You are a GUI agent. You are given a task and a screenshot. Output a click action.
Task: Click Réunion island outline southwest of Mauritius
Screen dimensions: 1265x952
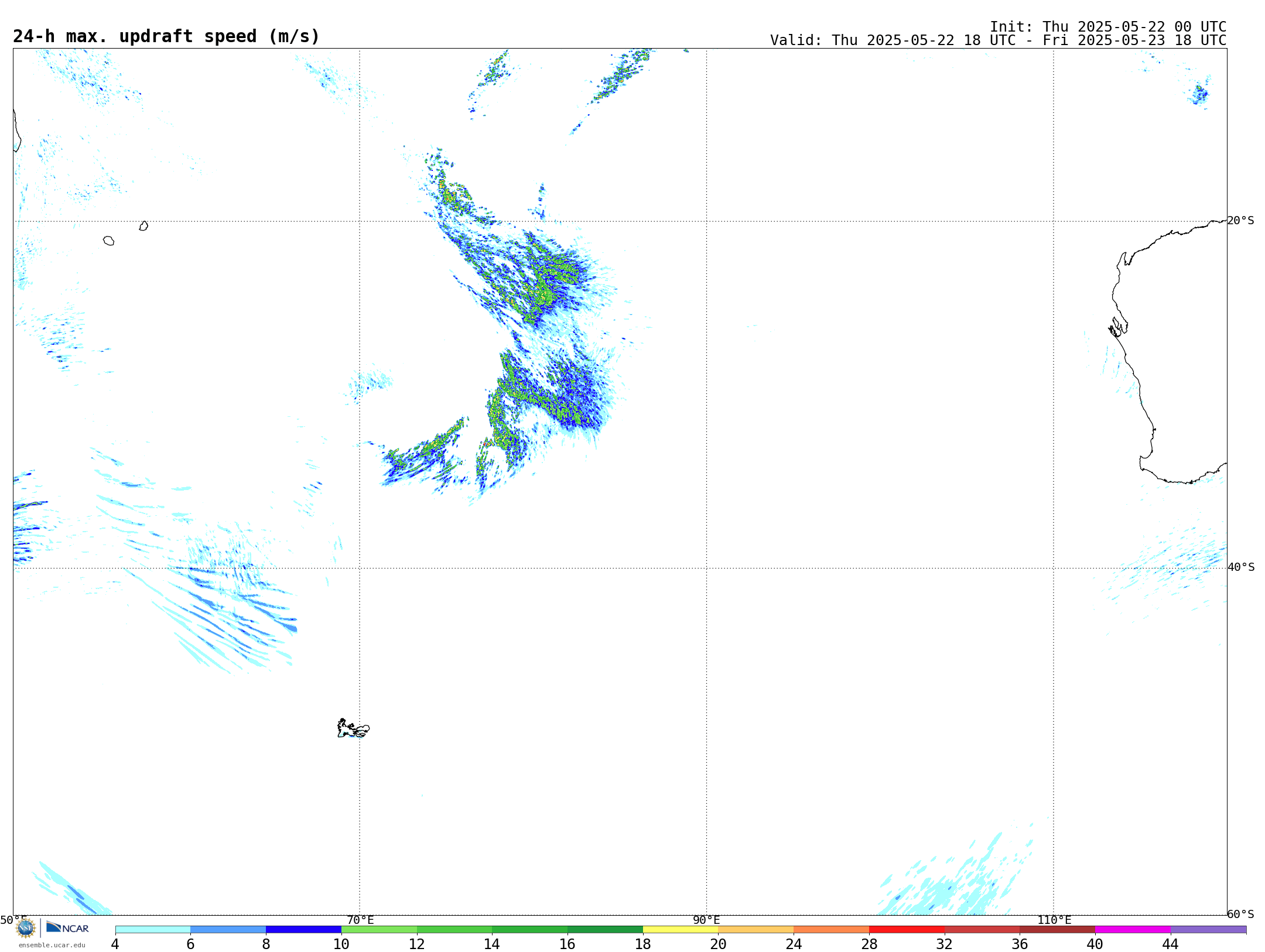pyautogui.click(x=108, y=241)
